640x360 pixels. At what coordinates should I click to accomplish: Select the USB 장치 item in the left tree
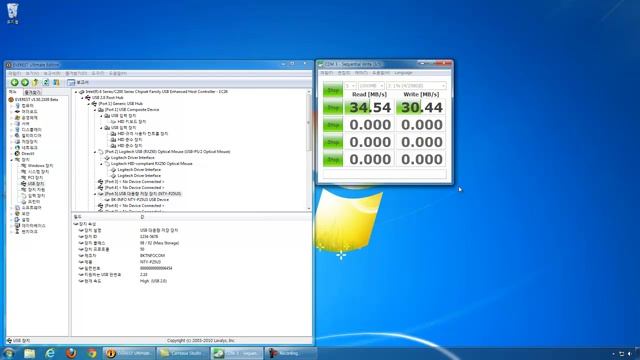tap(36, 184)
